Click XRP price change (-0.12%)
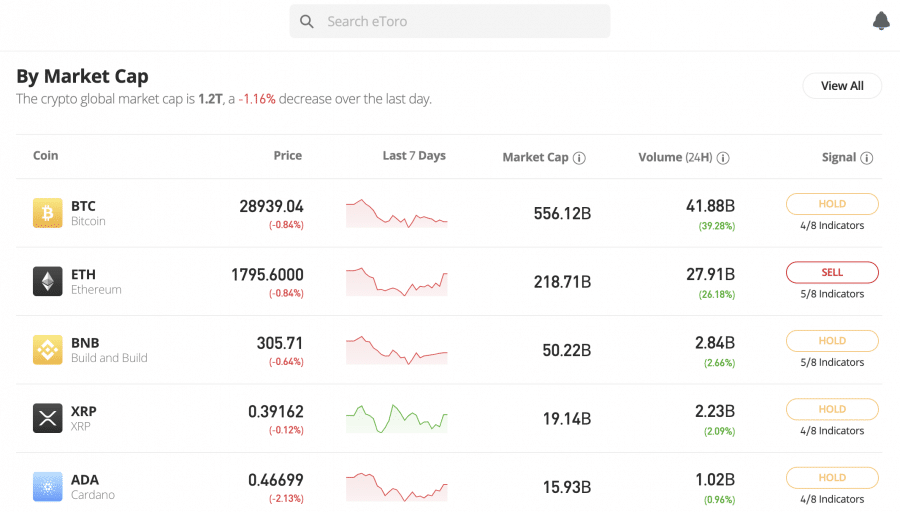This screenshot has width=900, height=512. click(286, 430)
